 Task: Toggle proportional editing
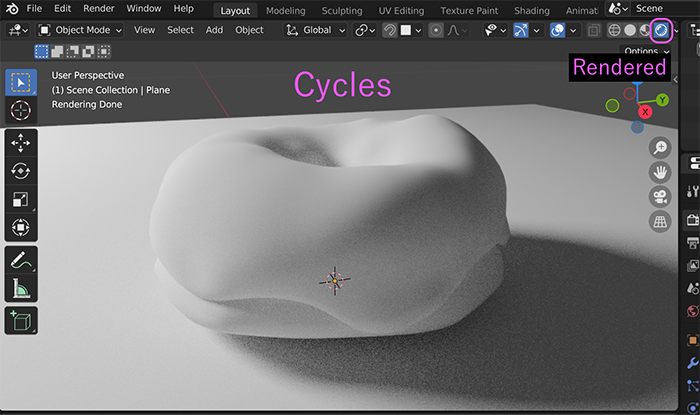[436, 30]
